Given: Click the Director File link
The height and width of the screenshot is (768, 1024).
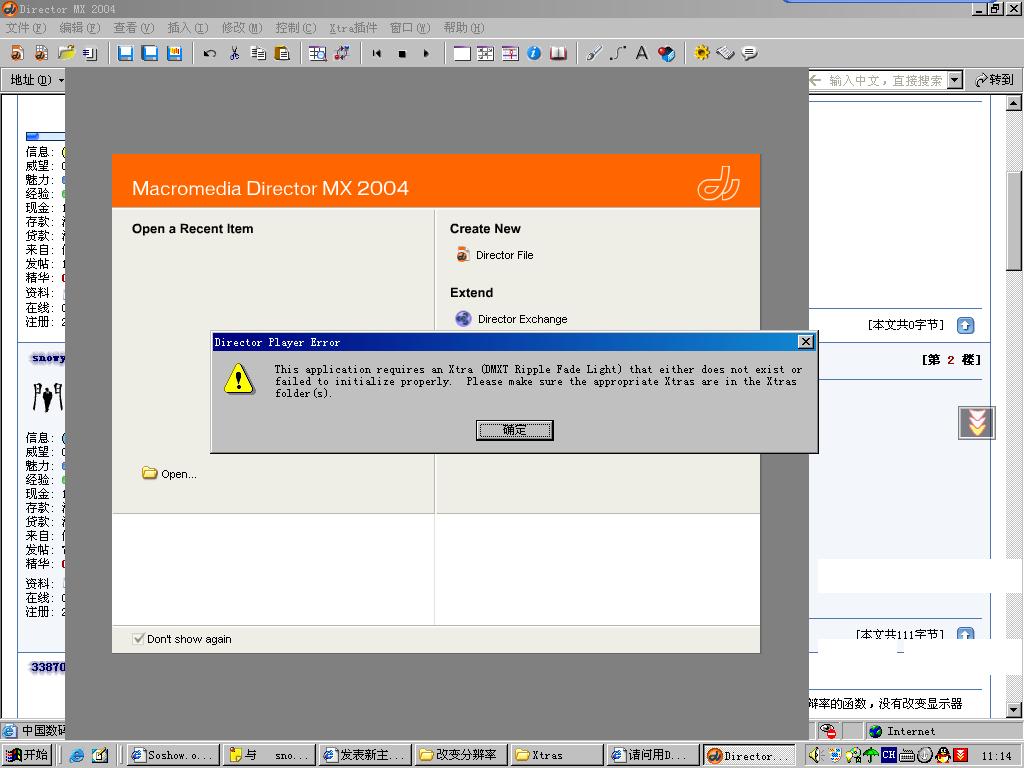Looking at the screenshot, I should pos(504,255).
